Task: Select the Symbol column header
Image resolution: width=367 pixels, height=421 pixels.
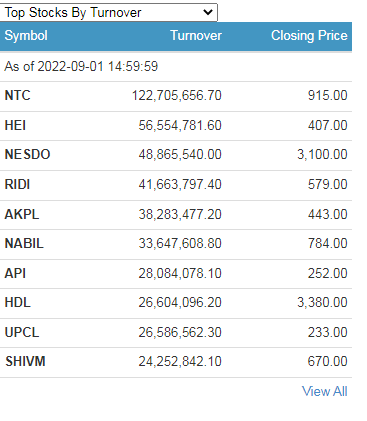Action: 26,35
